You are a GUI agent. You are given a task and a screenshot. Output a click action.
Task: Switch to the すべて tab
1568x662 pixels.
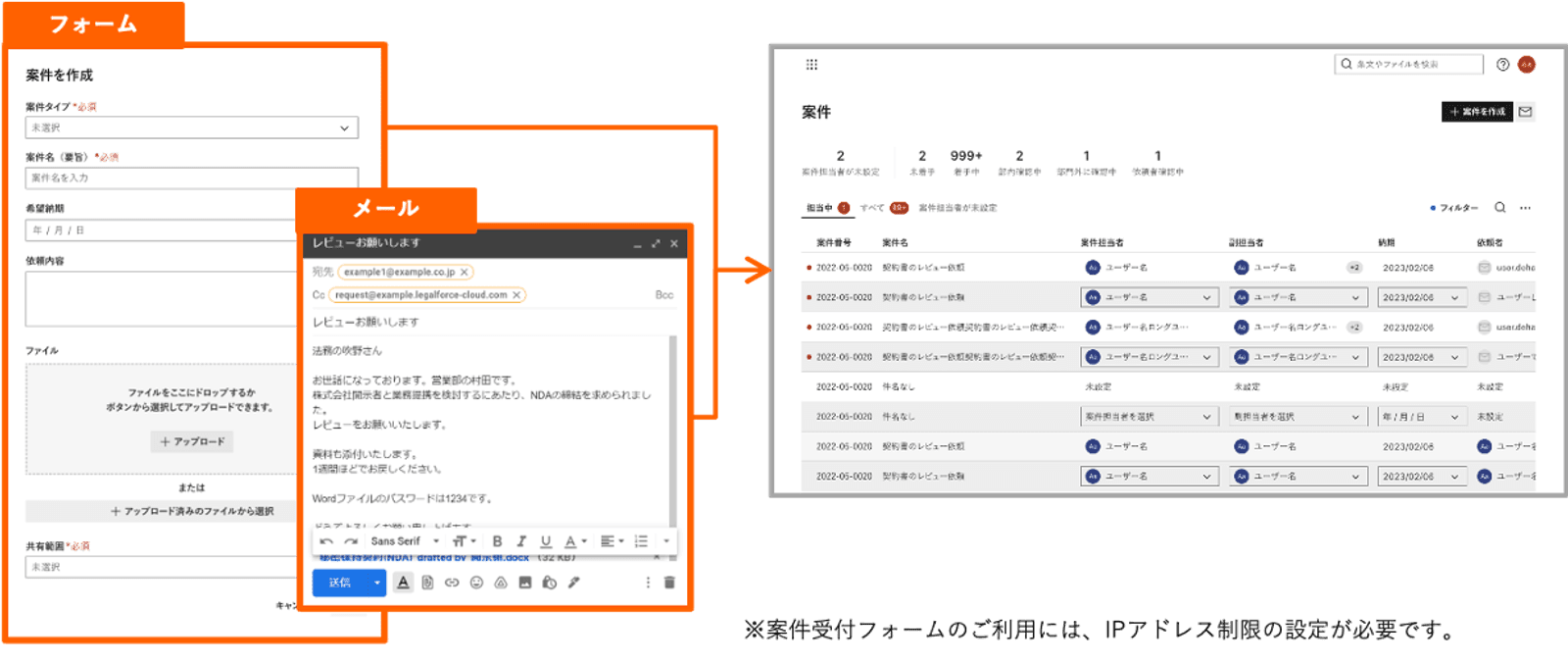pyautogui.click(x=872, y=208)
